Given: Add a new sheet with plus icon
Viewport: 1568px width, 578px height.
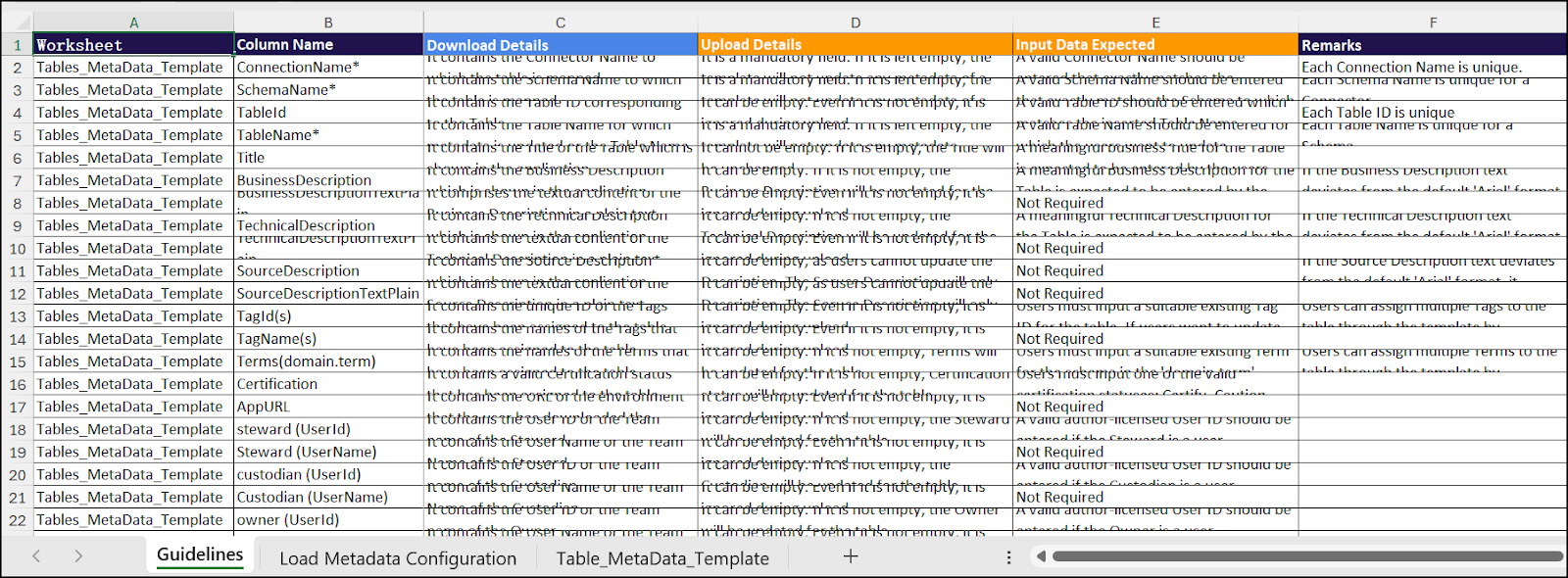Looking at the screenshot, I should pos(851,556).
